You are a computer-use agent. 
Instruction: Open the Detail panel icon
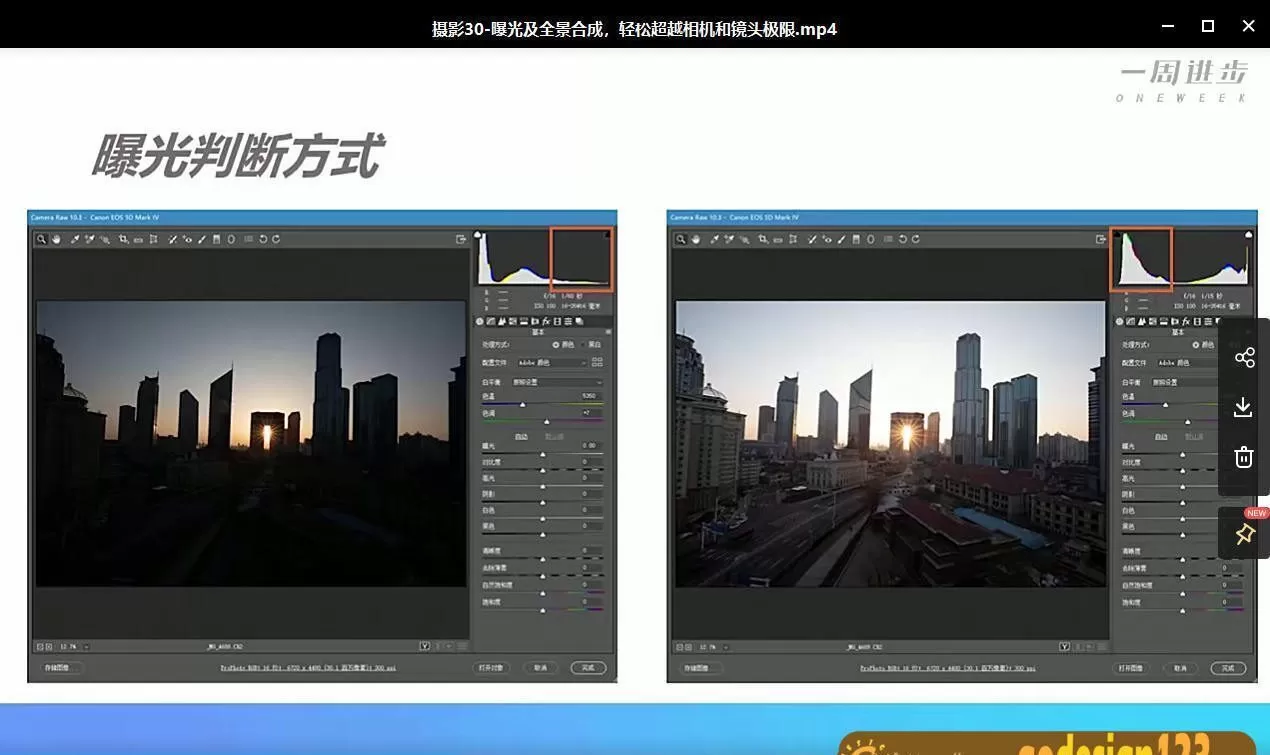(502, 321)
